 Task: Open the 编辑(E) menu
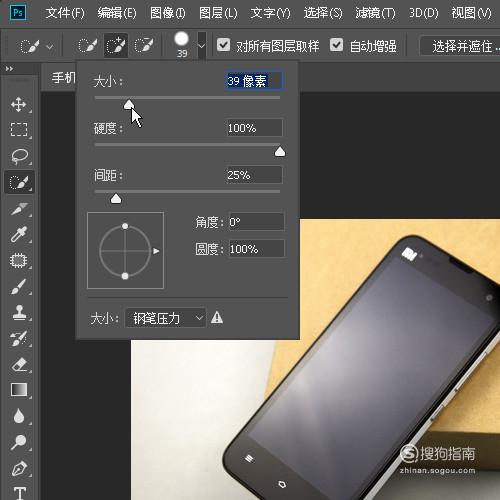(117, 13)
